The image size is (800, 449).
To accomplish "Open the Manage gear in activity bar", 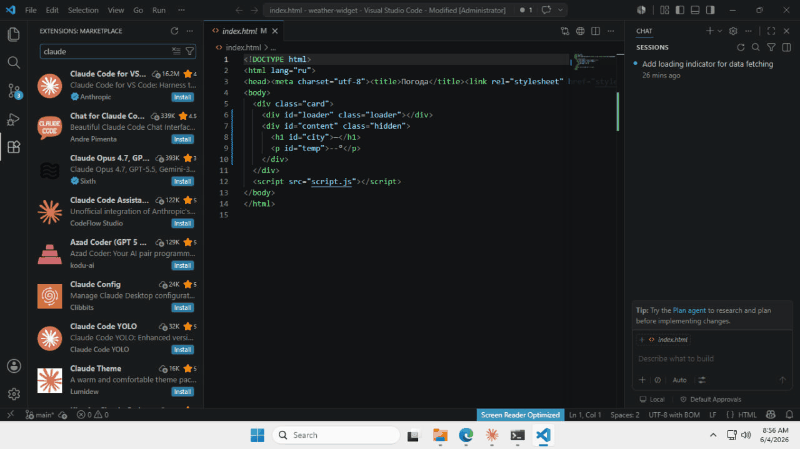I will (14, 394).
